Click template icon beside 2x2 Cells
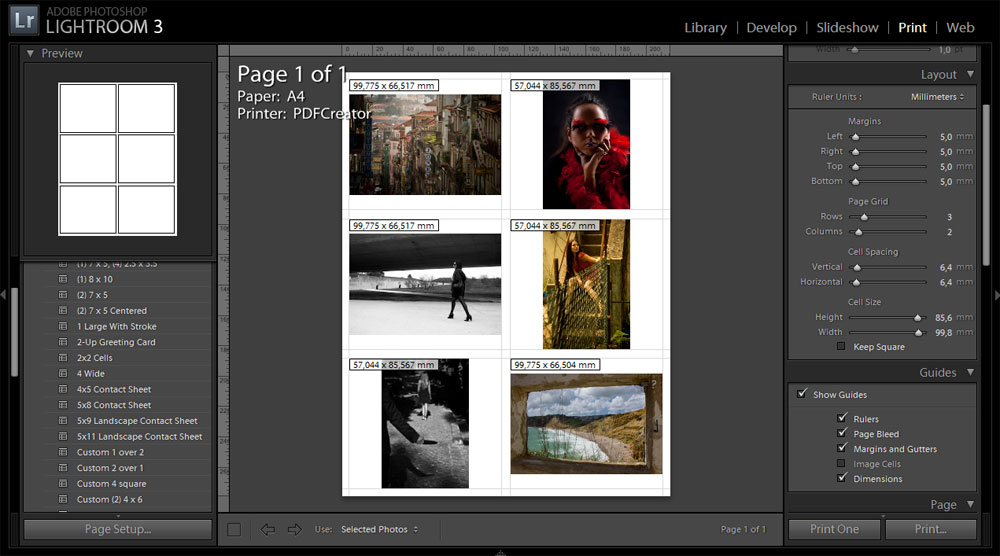Screen dimensions: 1000x556 pos(63,357)
